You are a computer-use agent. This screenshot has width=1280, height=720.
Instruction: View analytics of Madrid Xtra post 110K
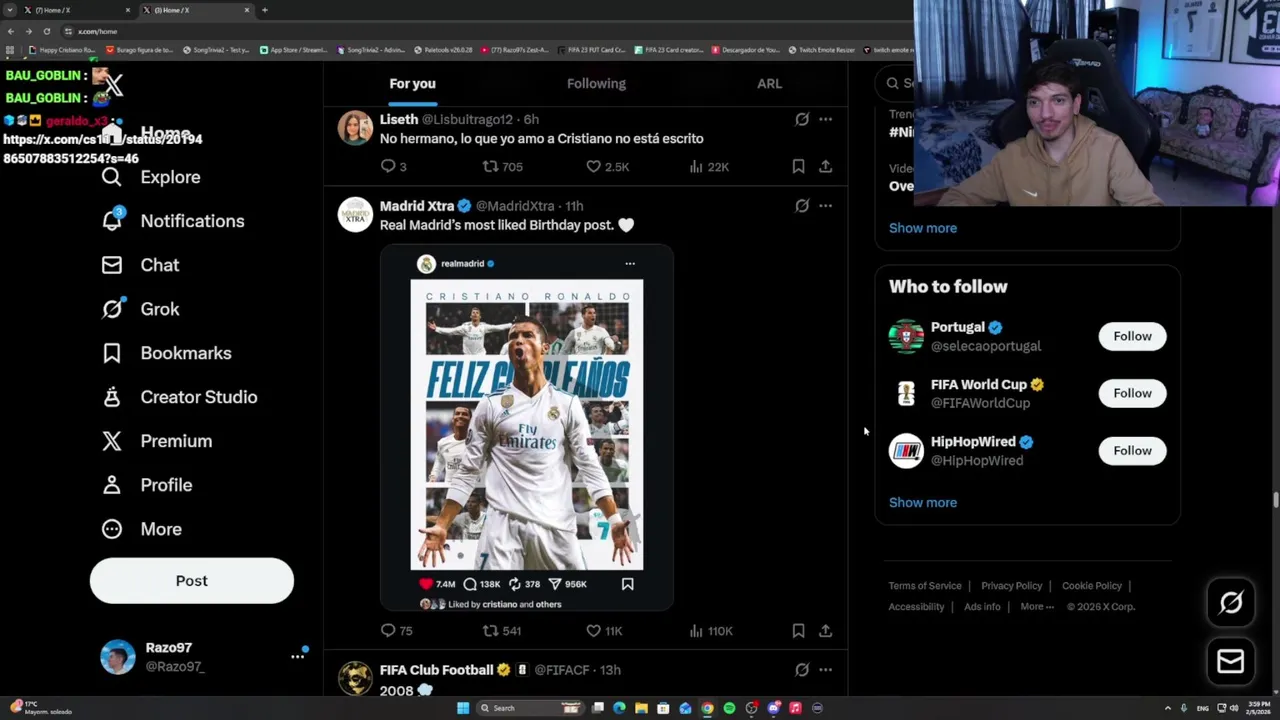711,630
